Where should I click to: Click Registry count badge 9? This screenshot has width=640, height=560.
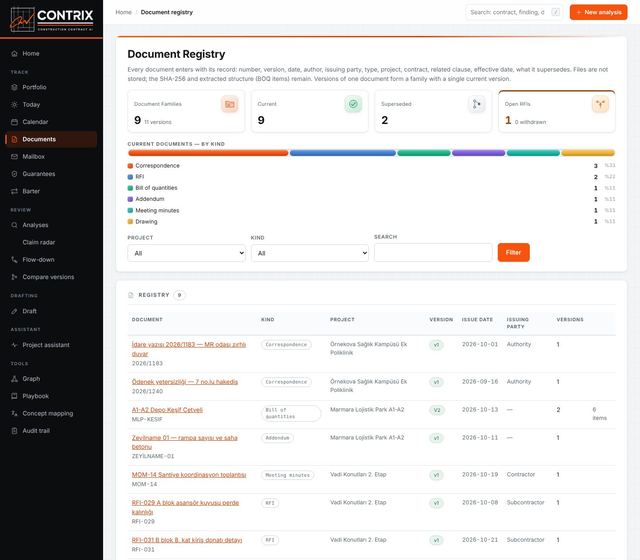pos(179,295)
